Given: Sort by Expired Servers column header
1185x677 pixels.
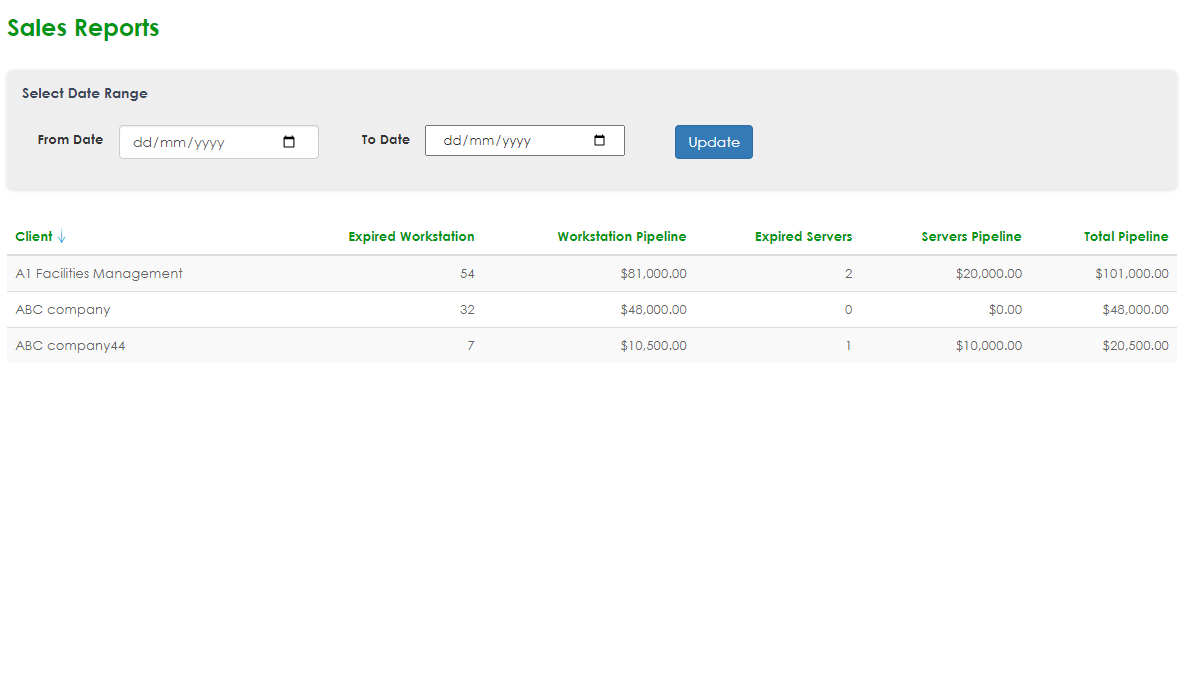Looking at the screenshot, I should tap(803, 237).
